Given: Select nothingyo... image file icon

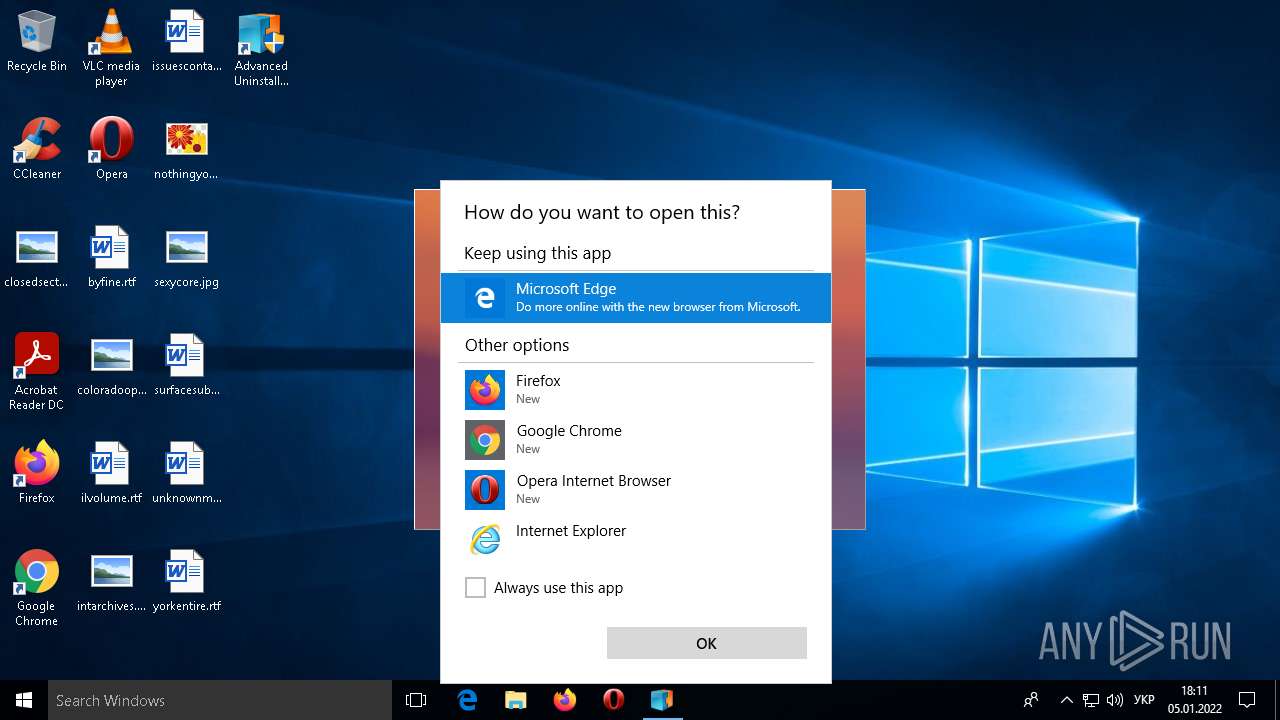Looking at the screenshot, I should [186, 149].
